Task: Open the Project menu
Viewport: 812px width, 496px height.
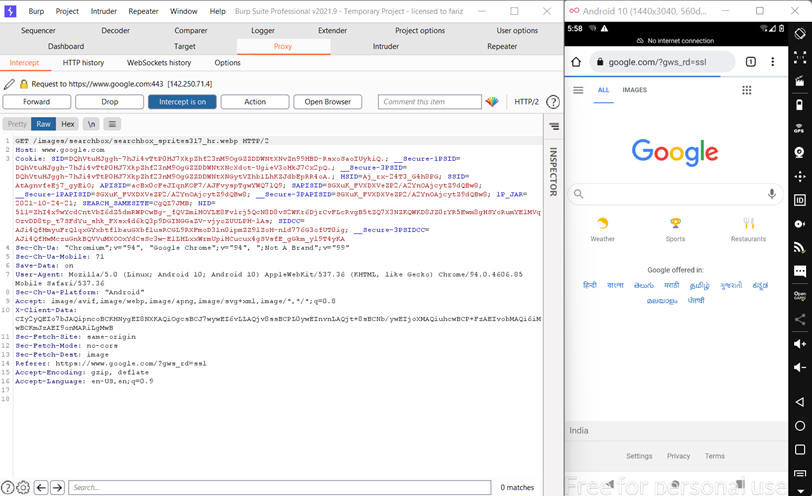Action: click(x=67, y=11)
